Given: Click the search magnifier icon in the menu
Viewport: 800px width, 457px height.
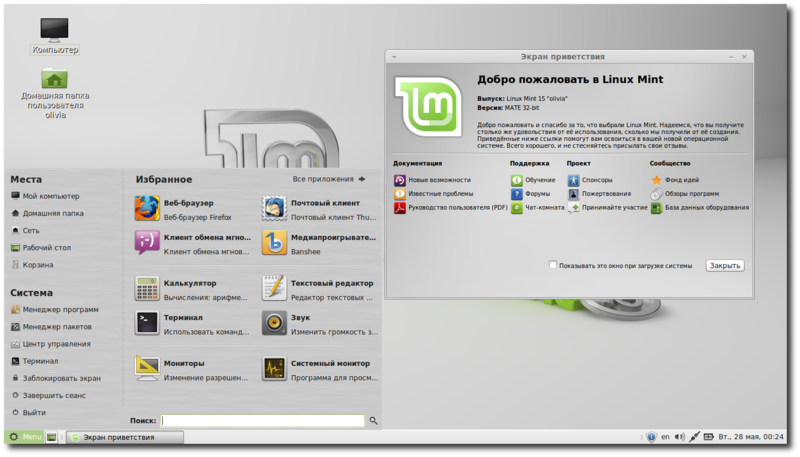Looking at the screenshot, I should tap(373, 421).
